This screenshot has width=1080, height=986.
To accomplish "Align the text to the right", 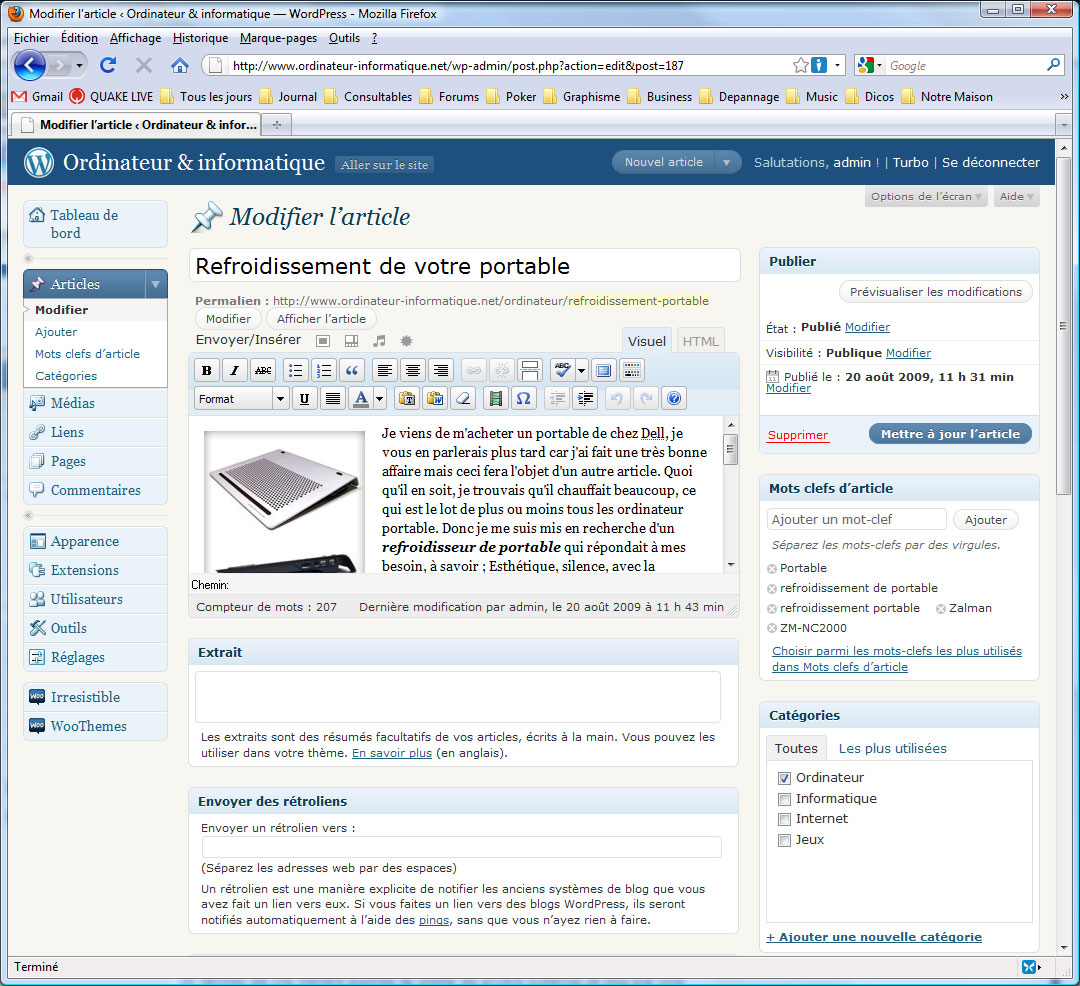I will pos(440,370).
